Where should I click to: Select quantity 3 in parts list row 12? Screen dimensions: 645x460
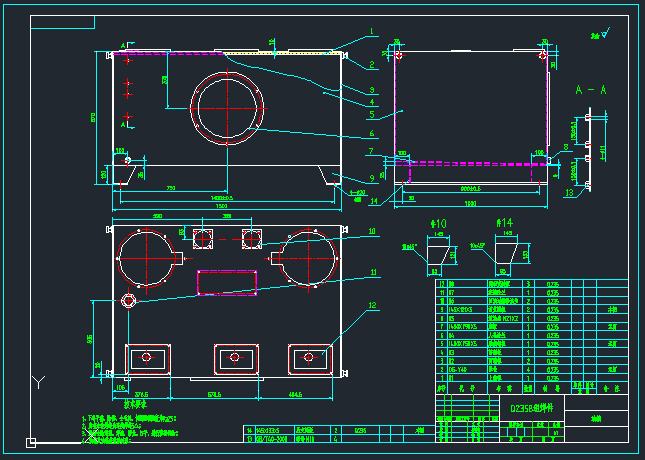click(x=528, y=284)
